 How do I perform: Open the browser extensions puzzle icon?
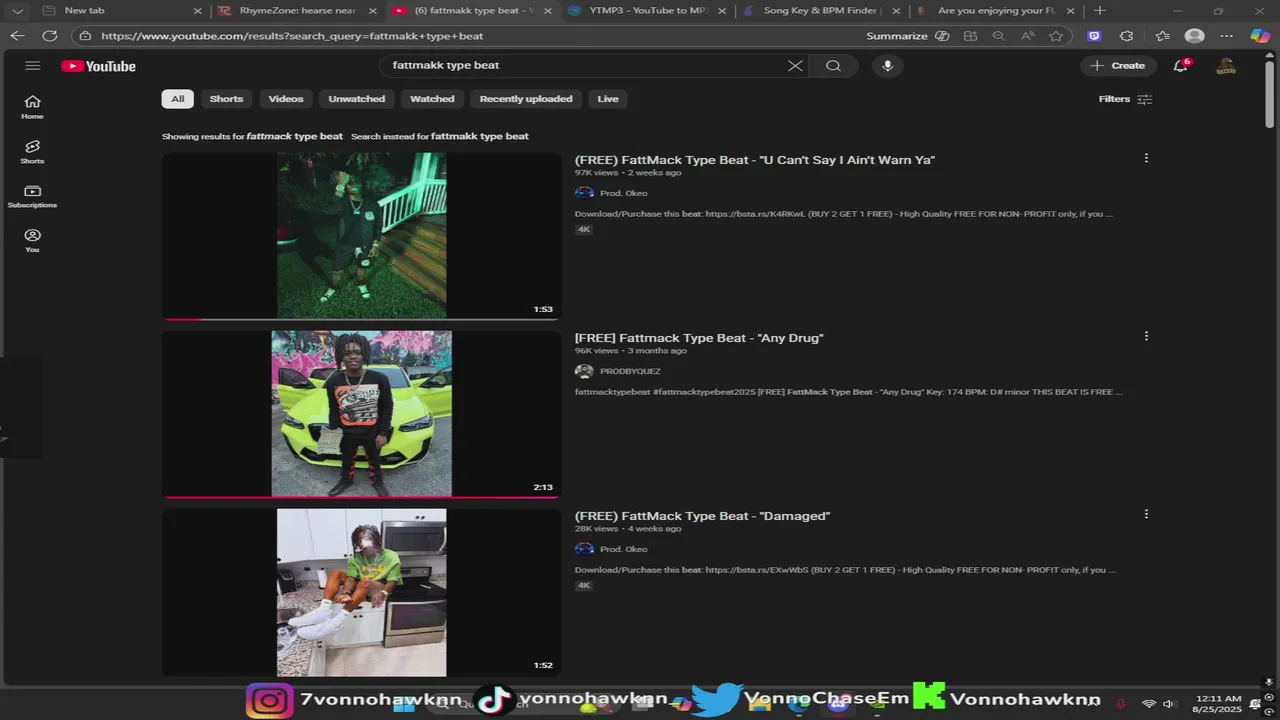coord(1127,36)
